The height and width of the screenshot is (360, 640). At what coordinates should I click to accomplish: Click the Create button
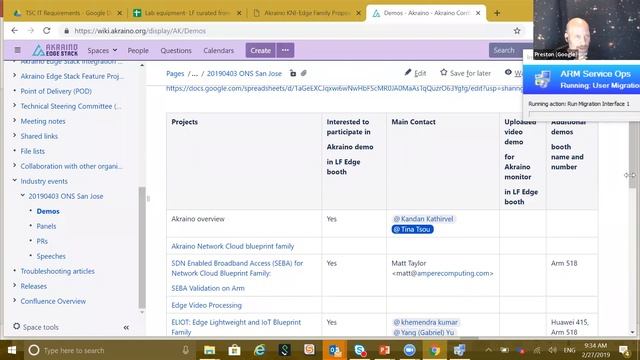(x=260, y=50)
